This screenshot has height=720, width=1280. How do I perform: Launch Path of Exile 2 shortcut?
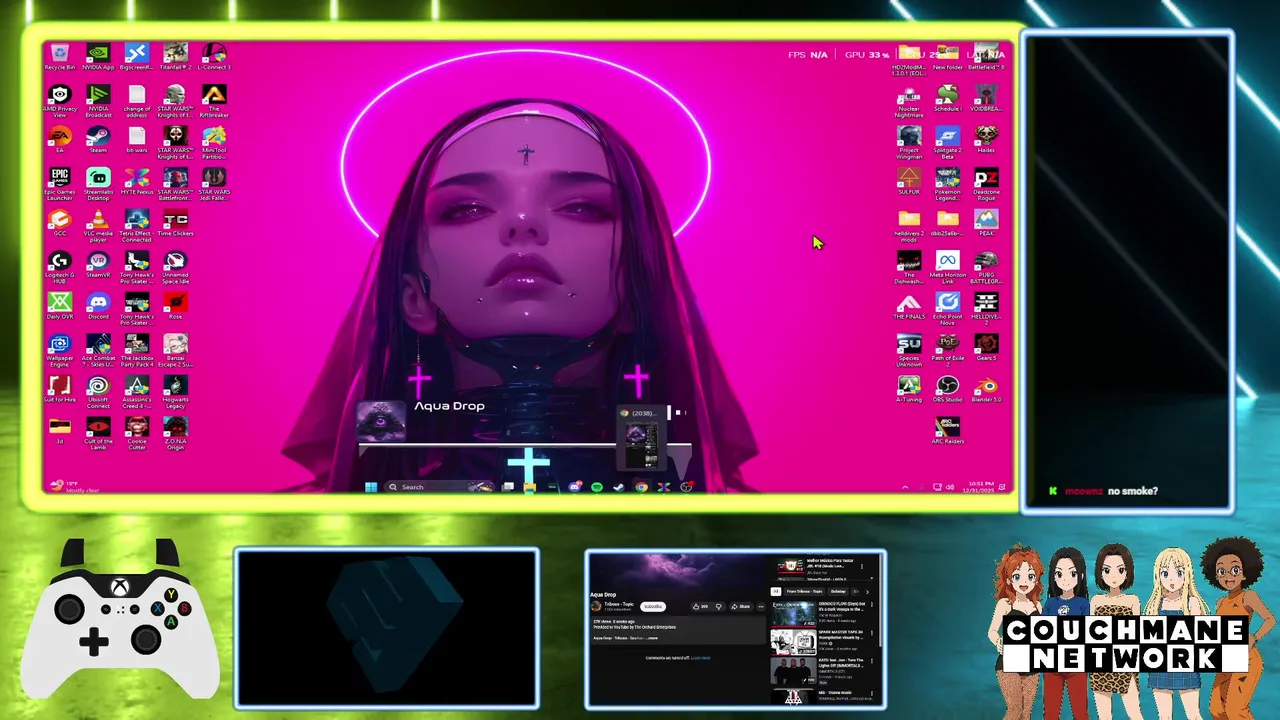pos(947,349)
